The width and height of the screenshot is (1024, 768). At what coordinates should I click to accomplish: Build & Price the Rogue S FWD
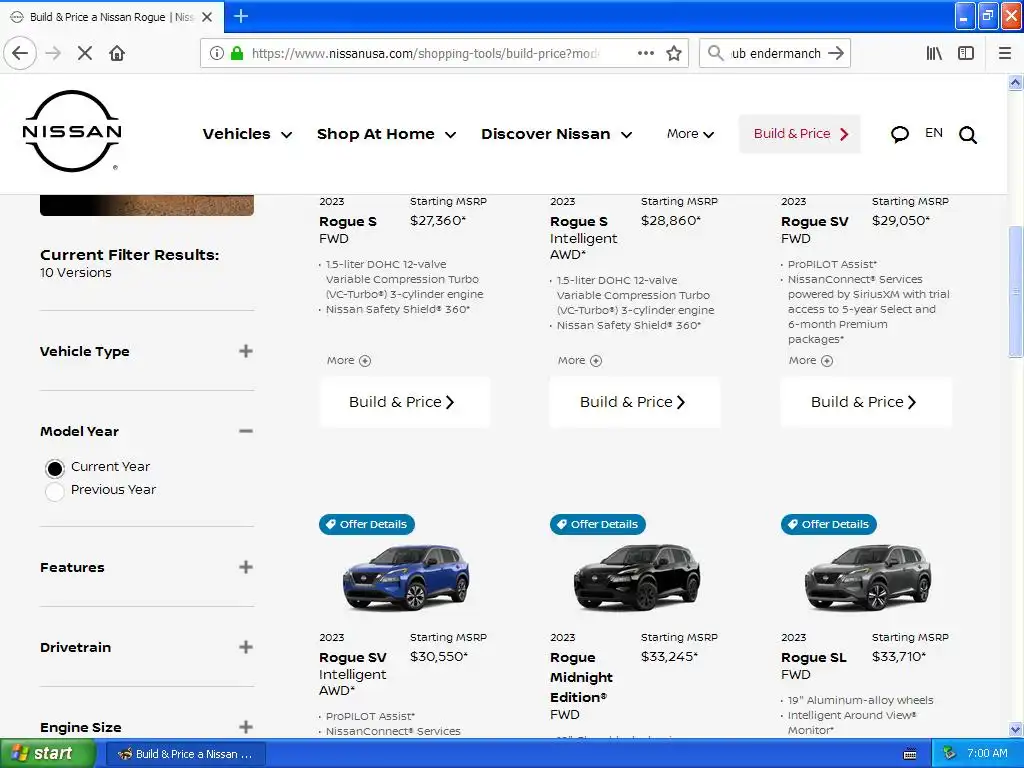405,402
